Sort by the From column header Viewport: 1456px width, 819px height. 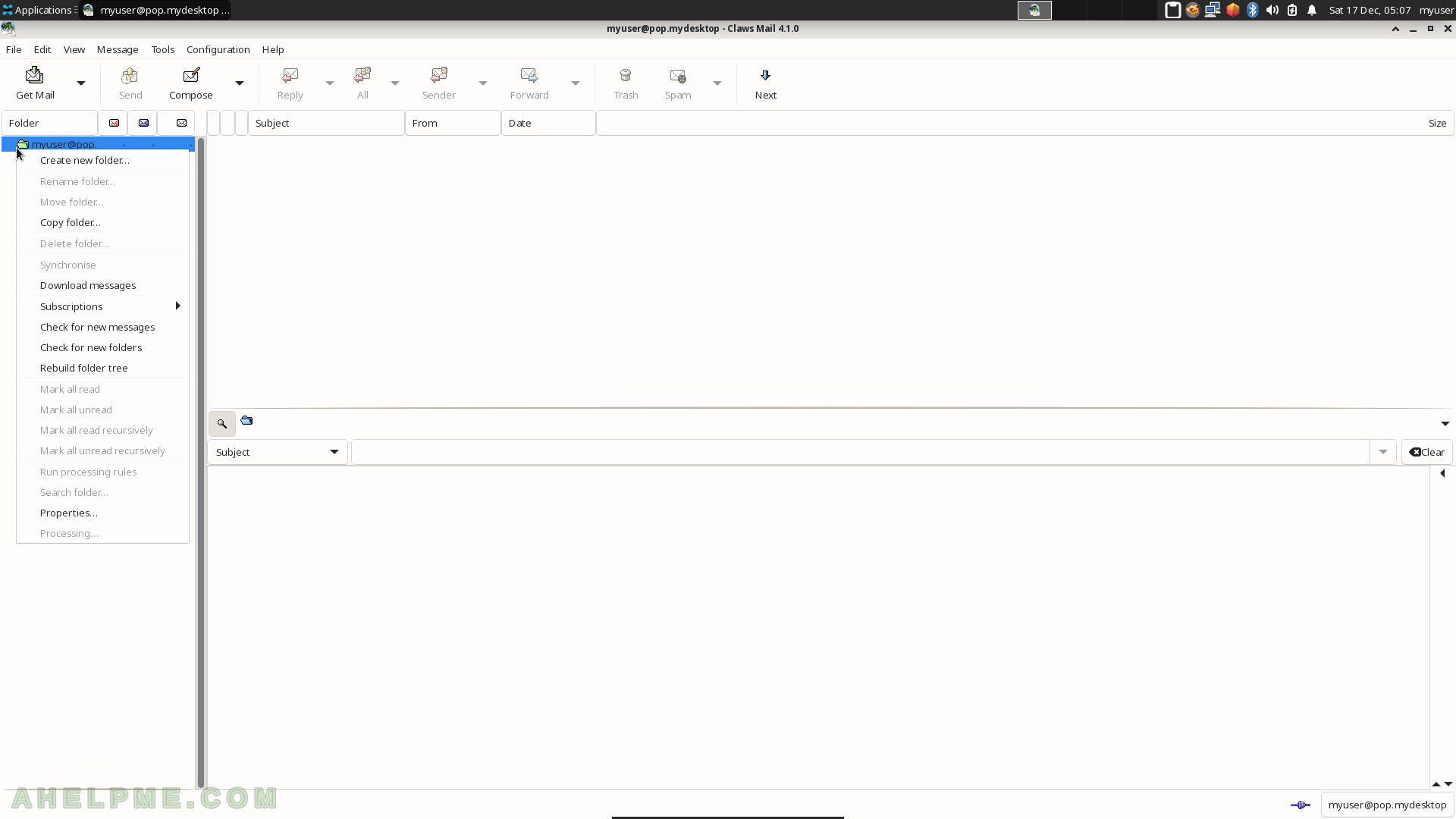[x=453, y=123]
